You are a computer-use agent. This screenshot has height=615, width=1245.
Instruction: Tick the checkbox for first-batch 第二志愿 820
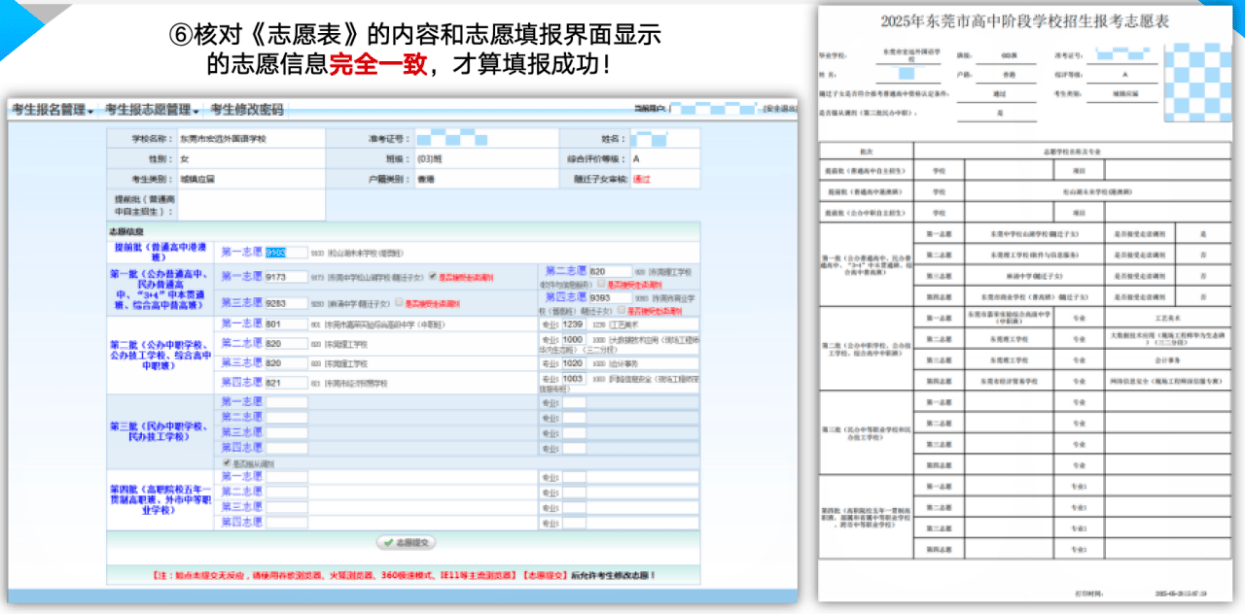[601, 284]
